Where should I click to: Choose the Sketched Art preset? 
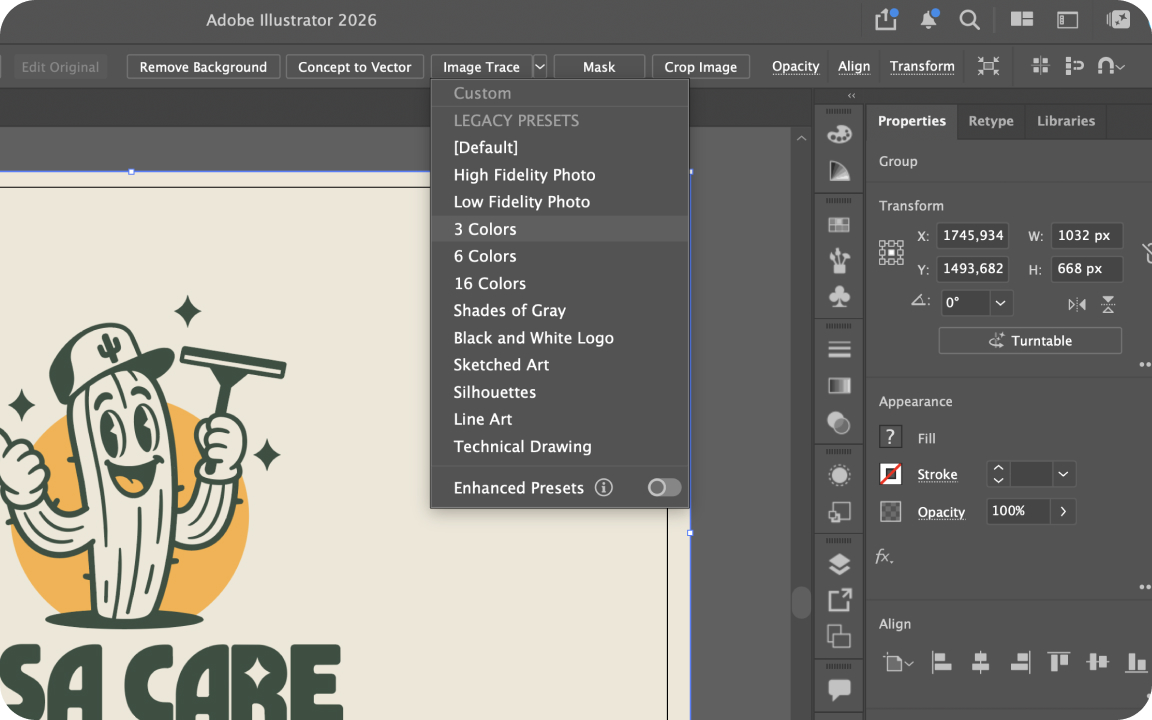560,365
